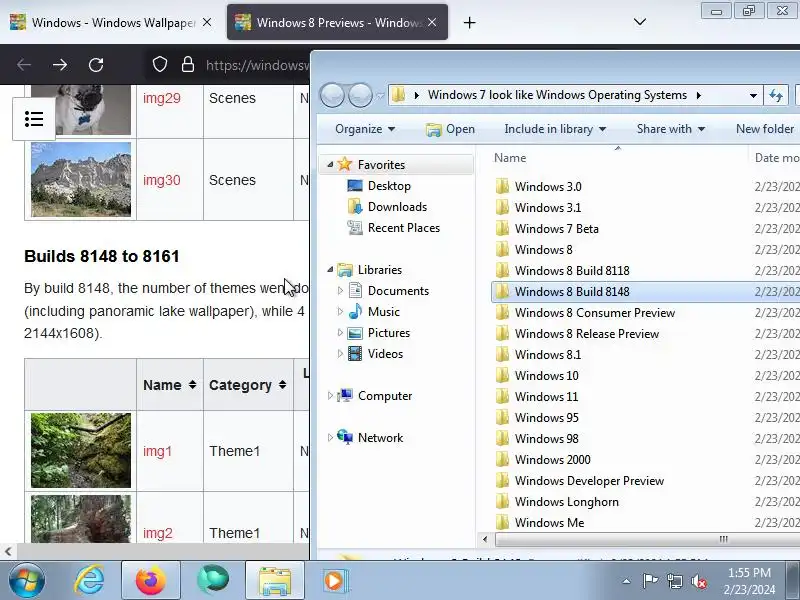
Task: Select the Windows Longhorn folder
Action: pos(566,502)
